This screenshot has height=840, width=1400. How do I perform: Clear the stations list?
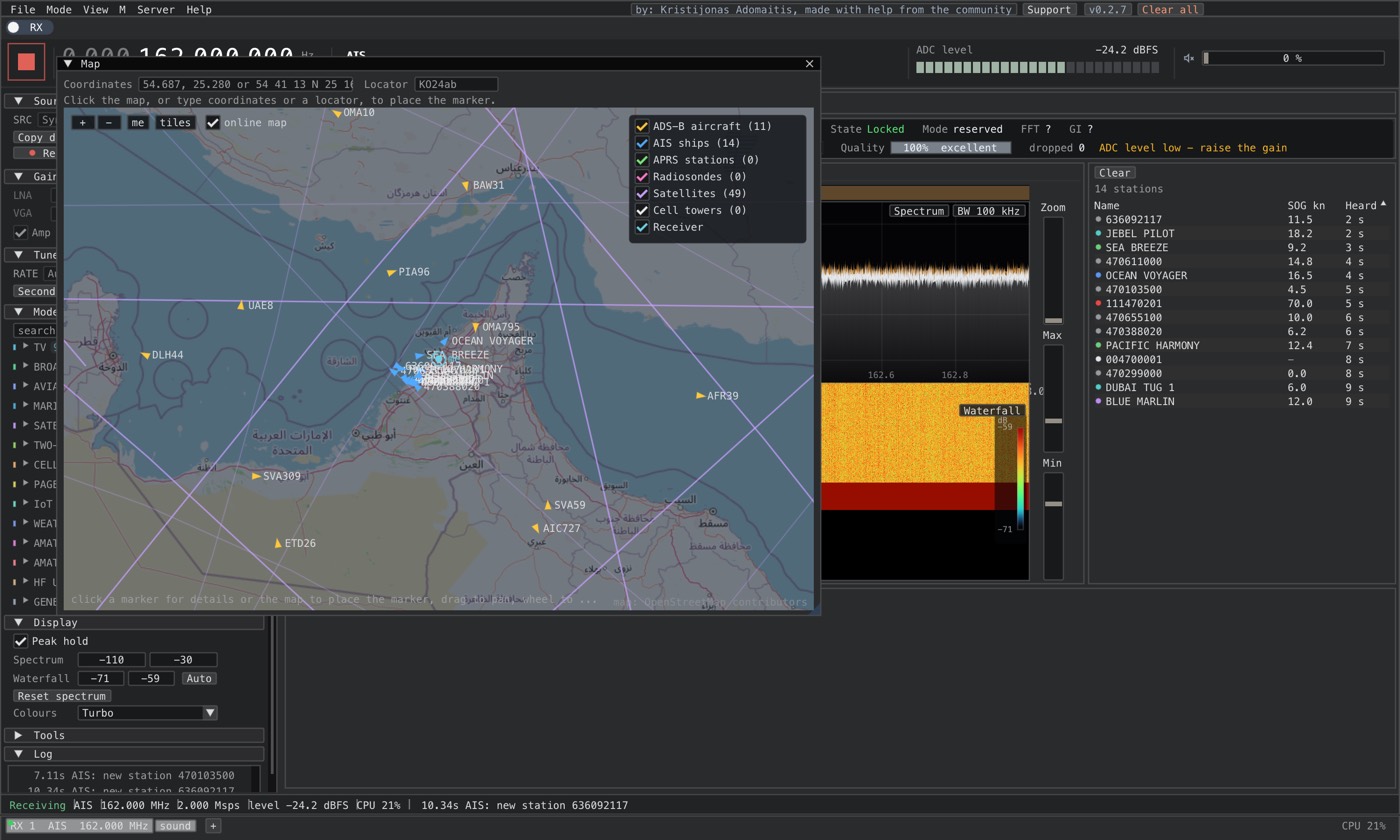1114,173
